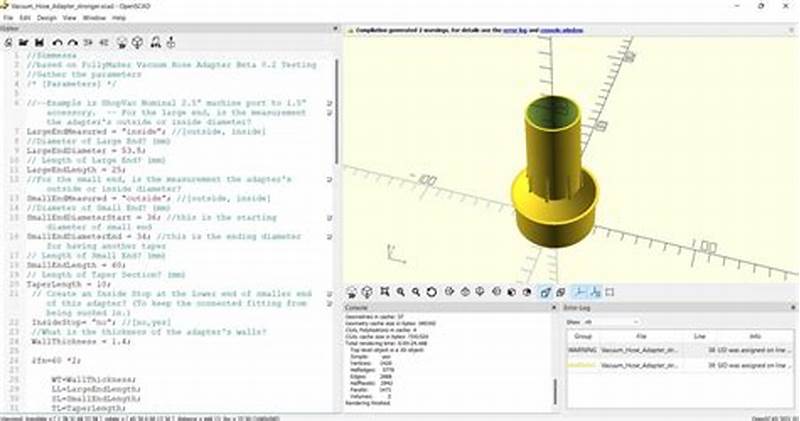800x421 pixels.
Task: Toggle Orthogonal projection in viewport toolbar
Action: (x=560, y=292)
